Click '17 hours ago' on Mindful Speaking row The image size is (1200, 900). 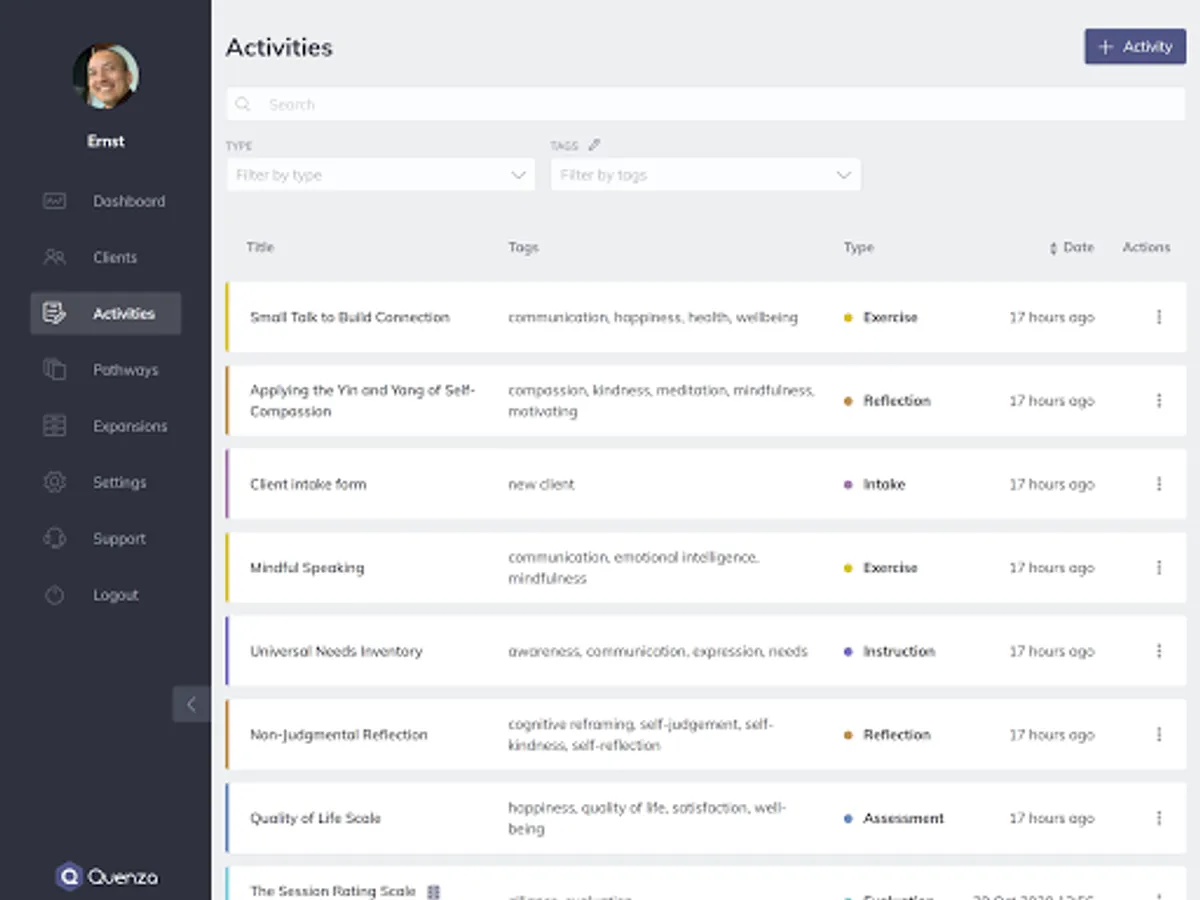pos(1051,568)
